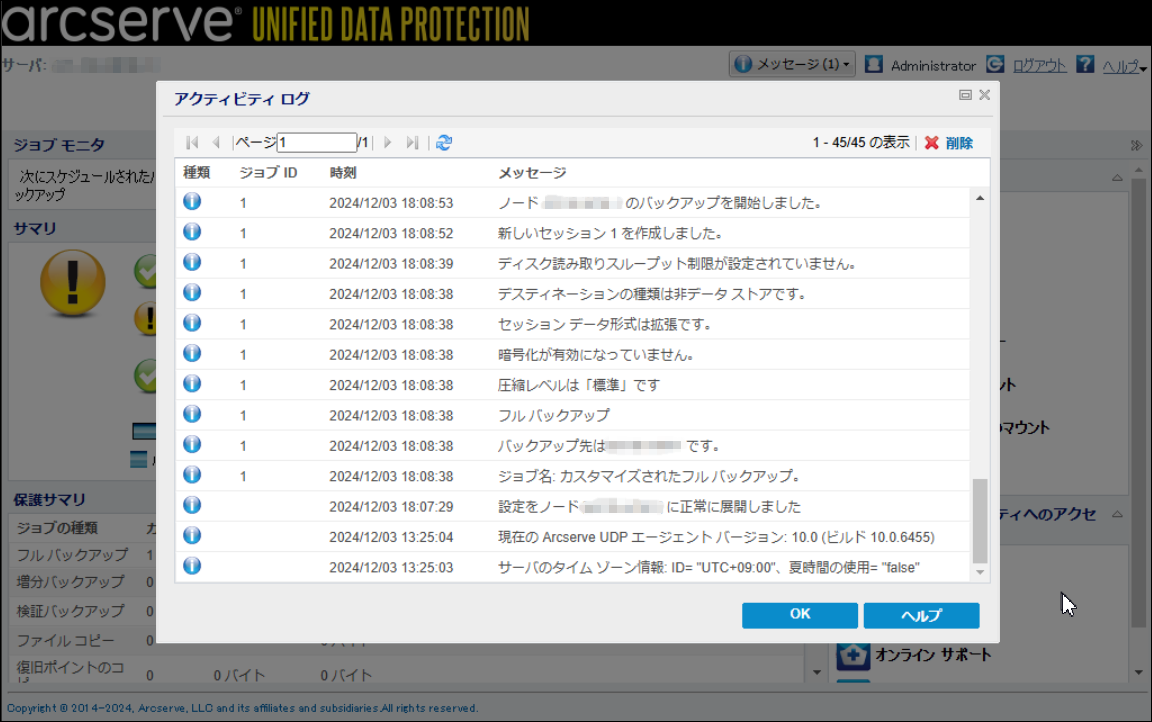Refresh the activity log list
1152x722 pixels.
[444, 142]
